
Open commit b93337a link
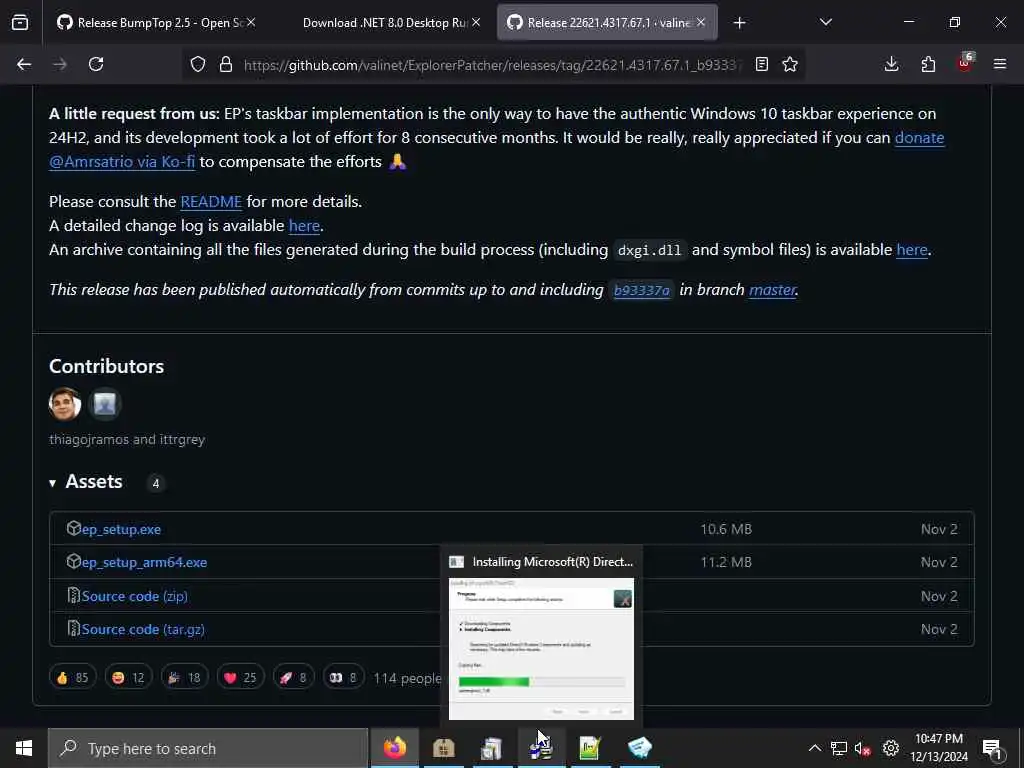pos(642,290)
